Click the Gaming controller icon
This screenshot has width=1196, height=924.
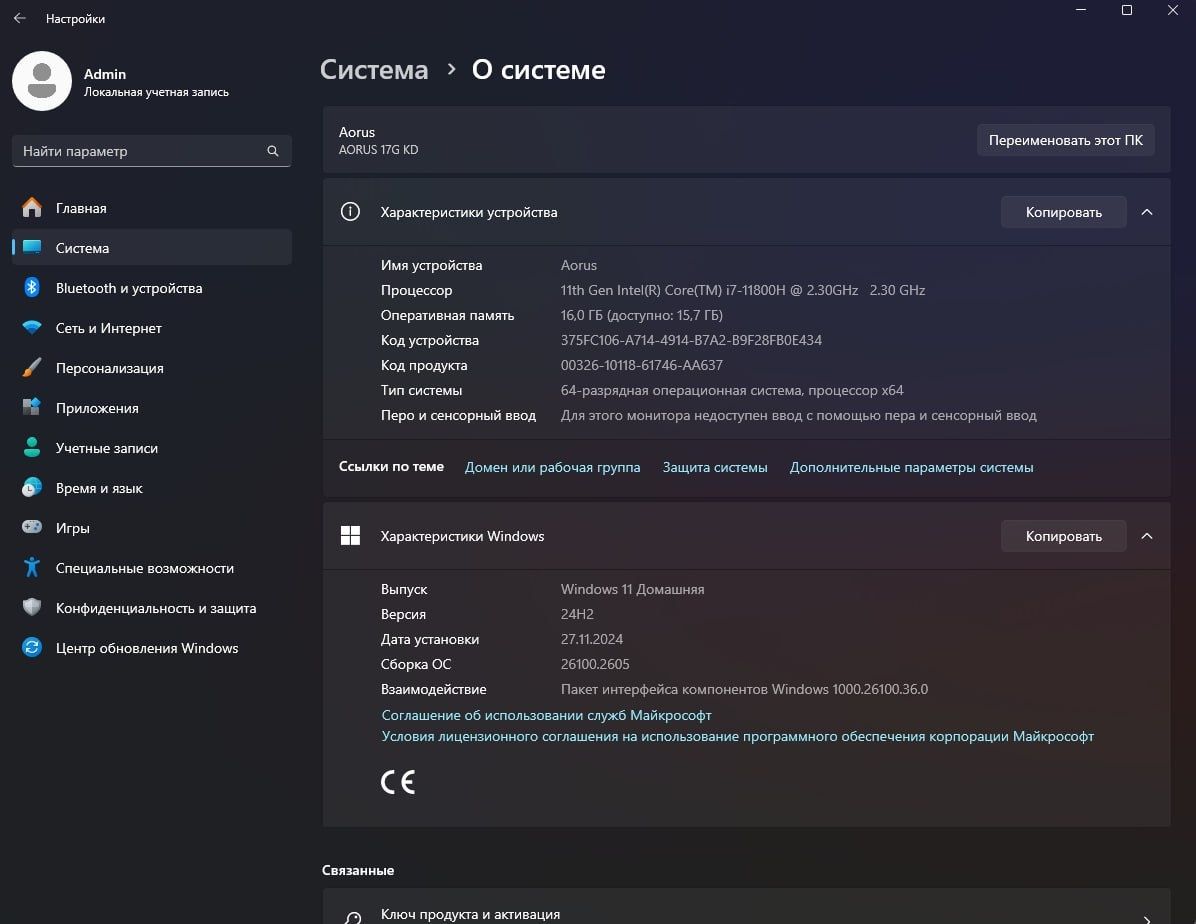(x=32, y=527)
